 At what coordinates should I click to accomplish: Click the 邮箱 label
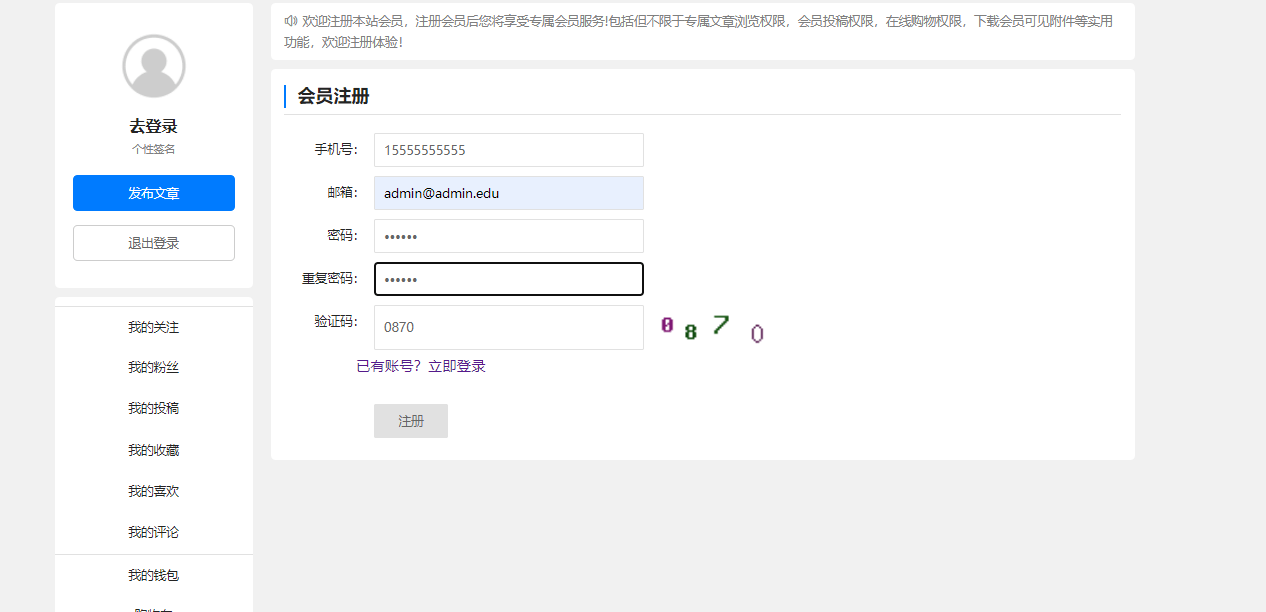pos(343,193)
